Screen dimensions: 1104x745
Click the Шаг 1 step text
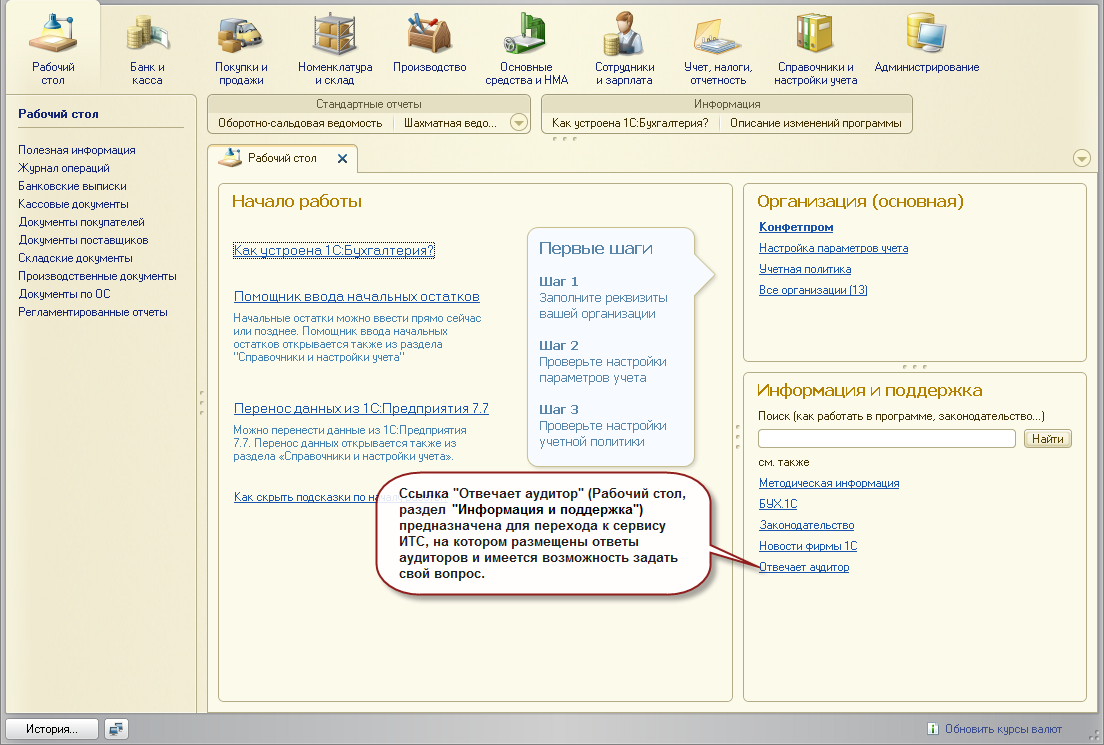[x=558, y=282]
